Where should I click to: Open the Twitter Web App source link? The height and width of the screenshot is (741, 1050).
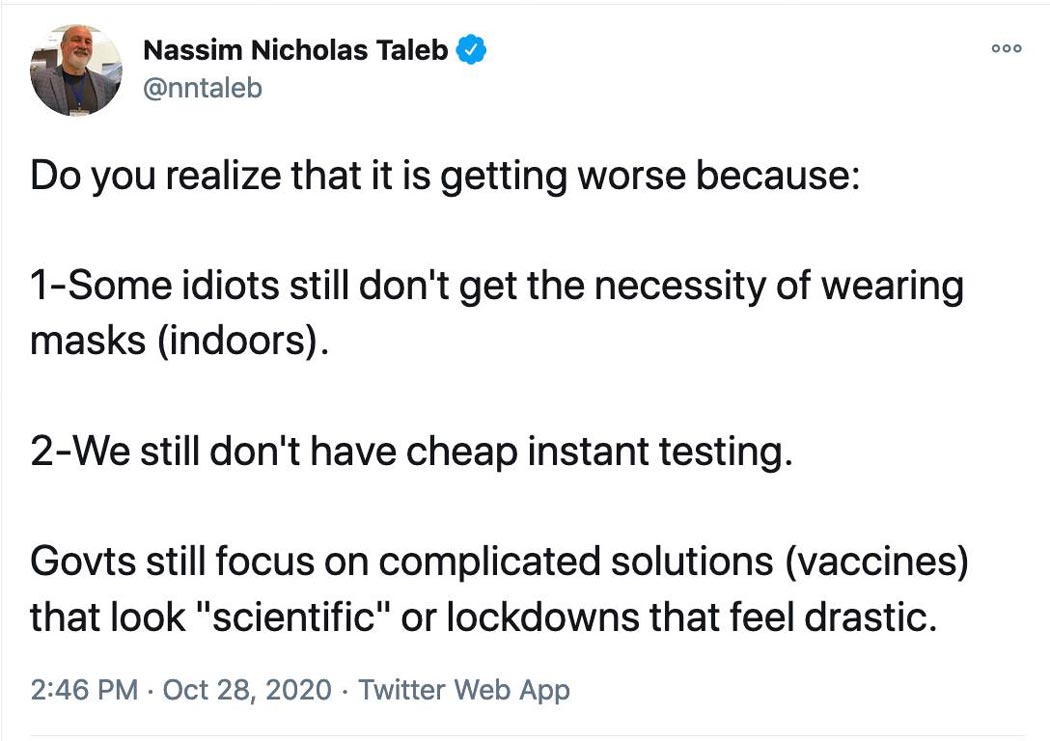tap(464, 689)
